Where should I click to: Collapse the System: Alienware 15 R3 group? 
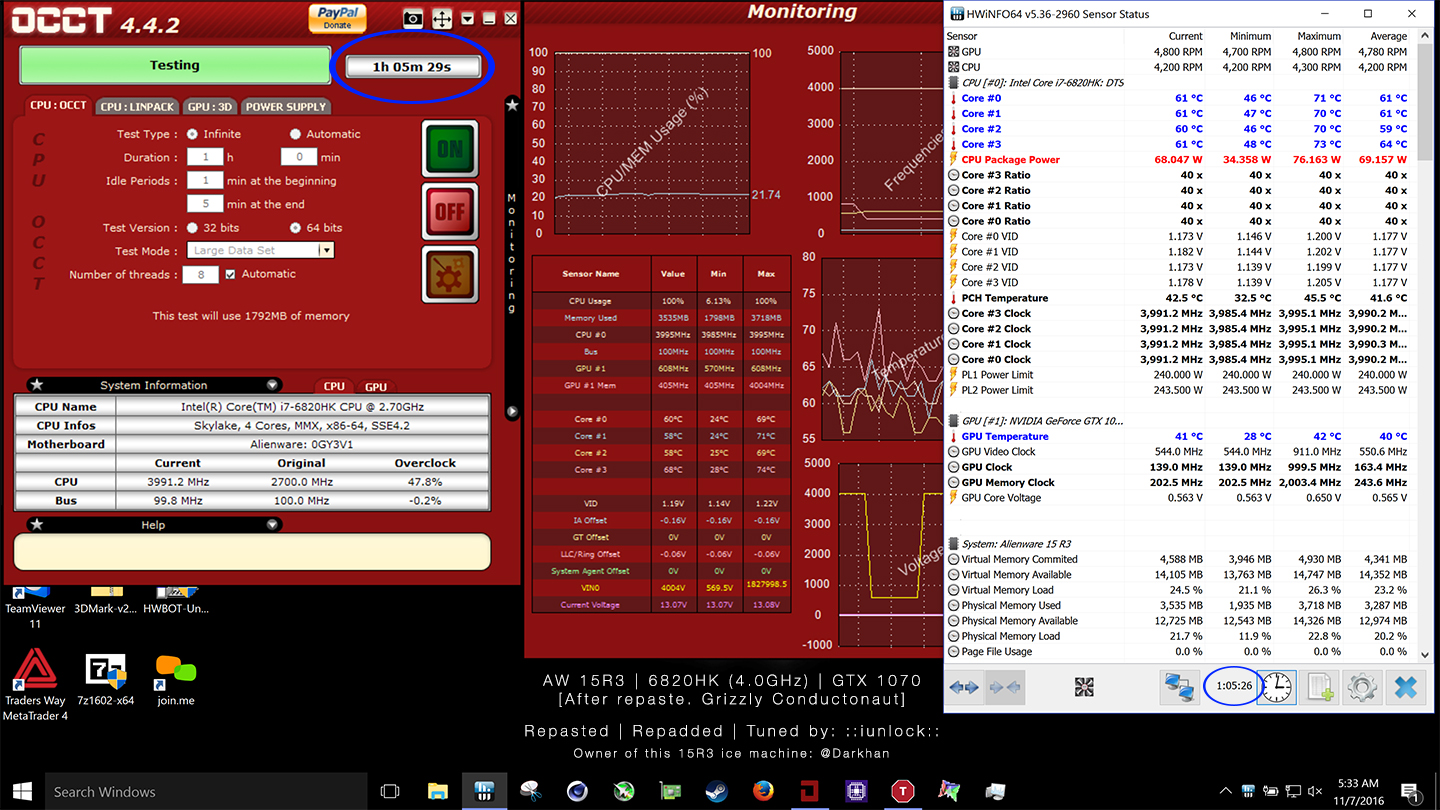(953, 544)
